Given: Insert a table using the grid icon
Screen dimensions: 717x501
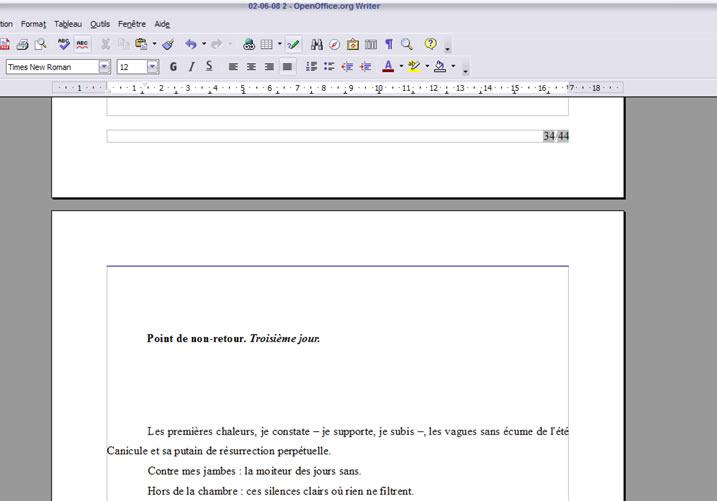Looking at the screenshot, I should tap(267, 44).
